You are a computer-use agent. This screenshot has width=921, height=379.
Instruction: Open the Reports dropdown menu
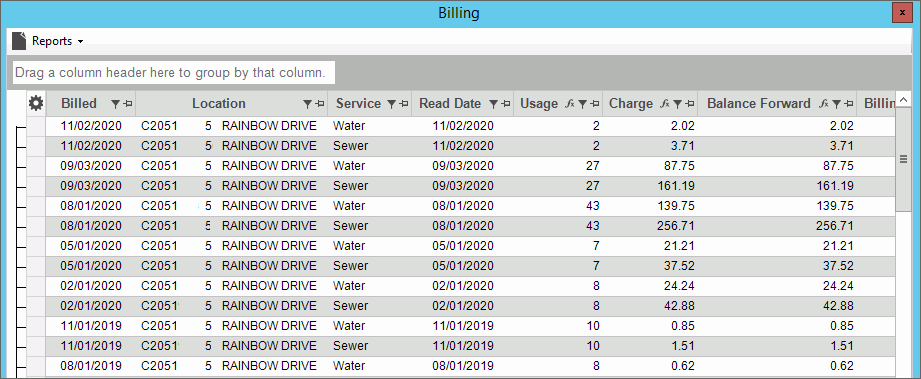(x=58, y=41)
